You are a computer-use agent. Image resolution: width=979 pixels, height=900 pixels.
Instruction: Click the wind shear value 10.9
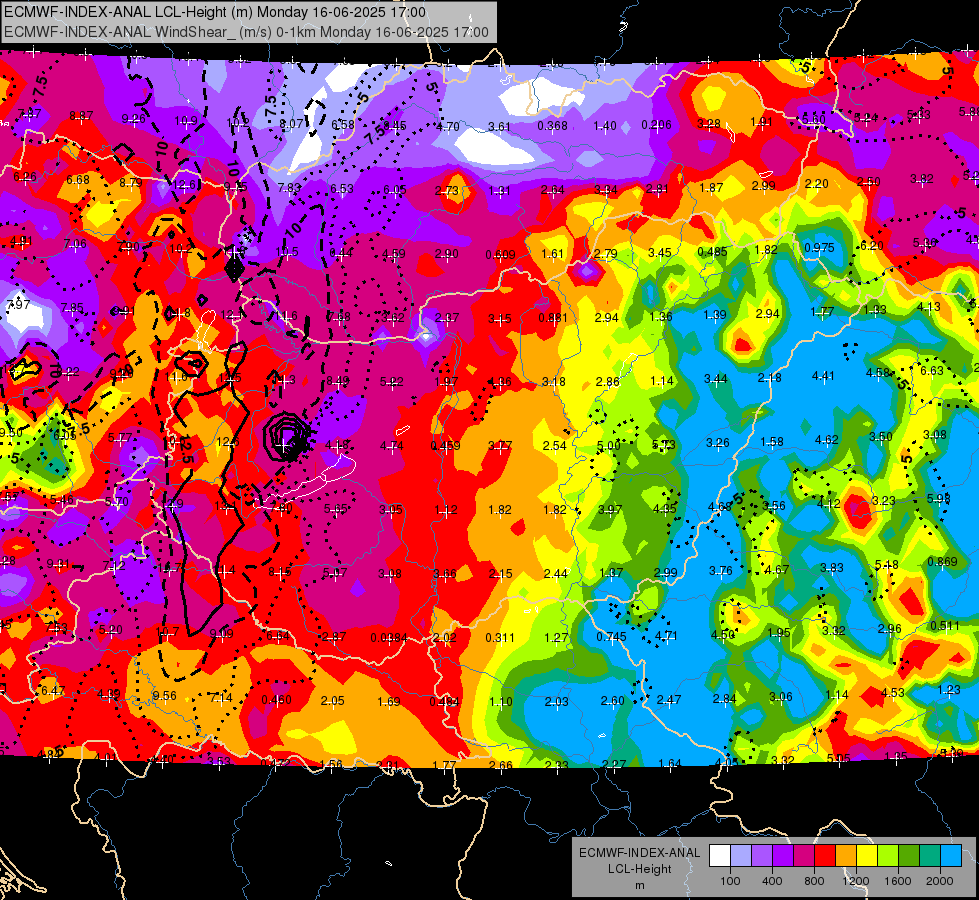[185, 121]
